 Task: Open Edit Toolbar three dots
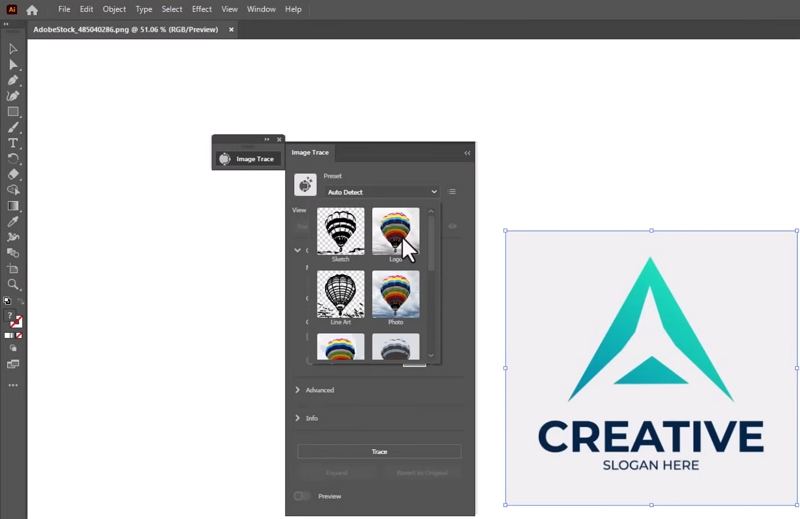click(13, 385)
